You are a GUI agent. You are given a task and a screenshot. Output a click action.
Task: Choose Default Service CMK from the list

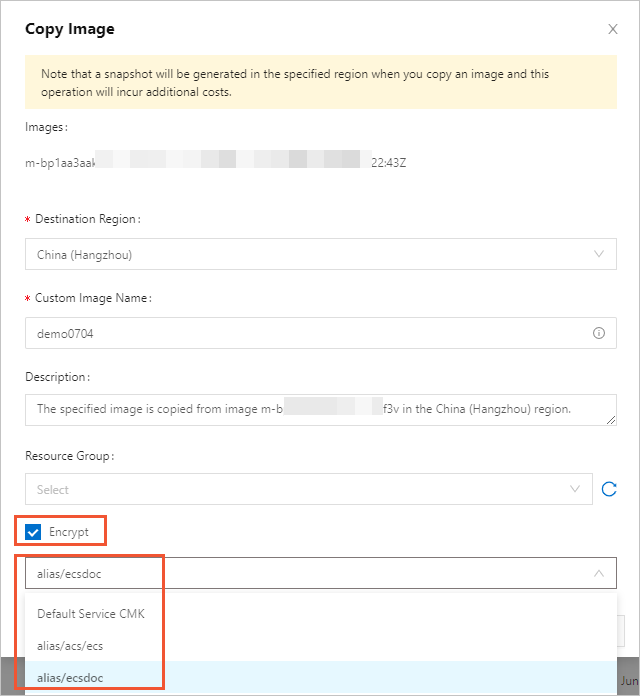[91, 614]
